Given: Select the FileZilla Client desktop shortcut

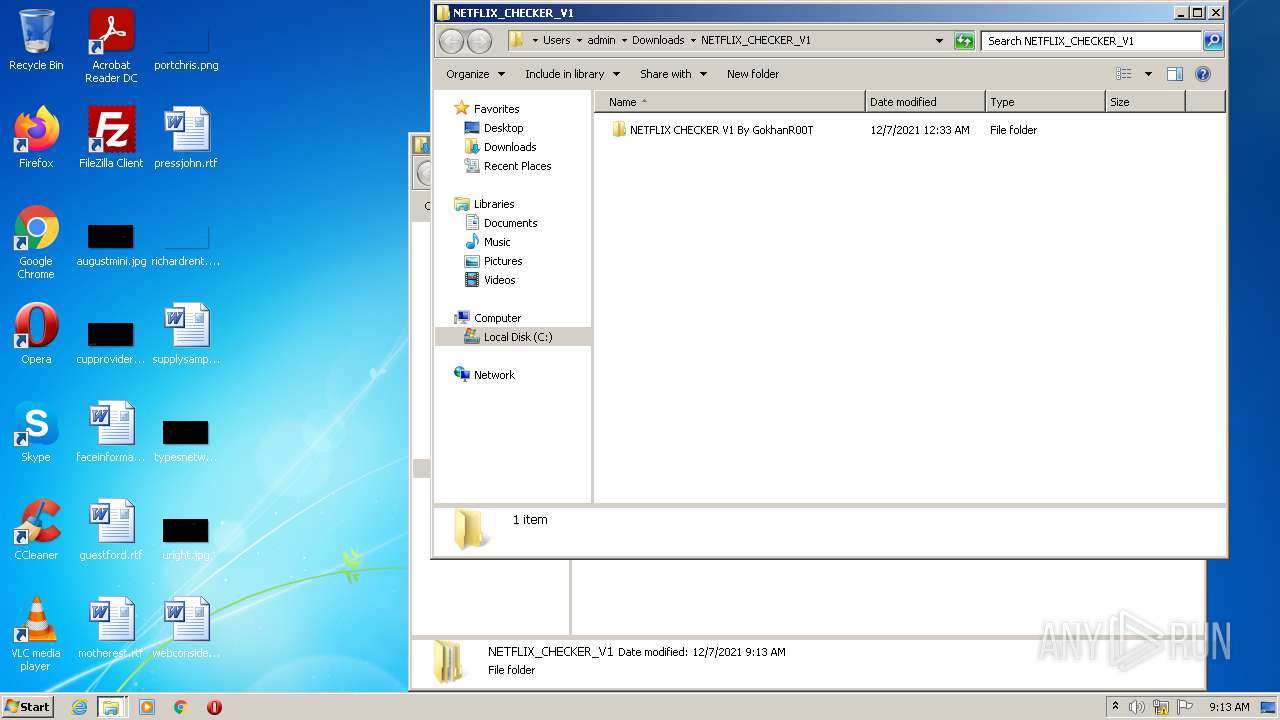Looking at the screenshot, I should point(111,138).
